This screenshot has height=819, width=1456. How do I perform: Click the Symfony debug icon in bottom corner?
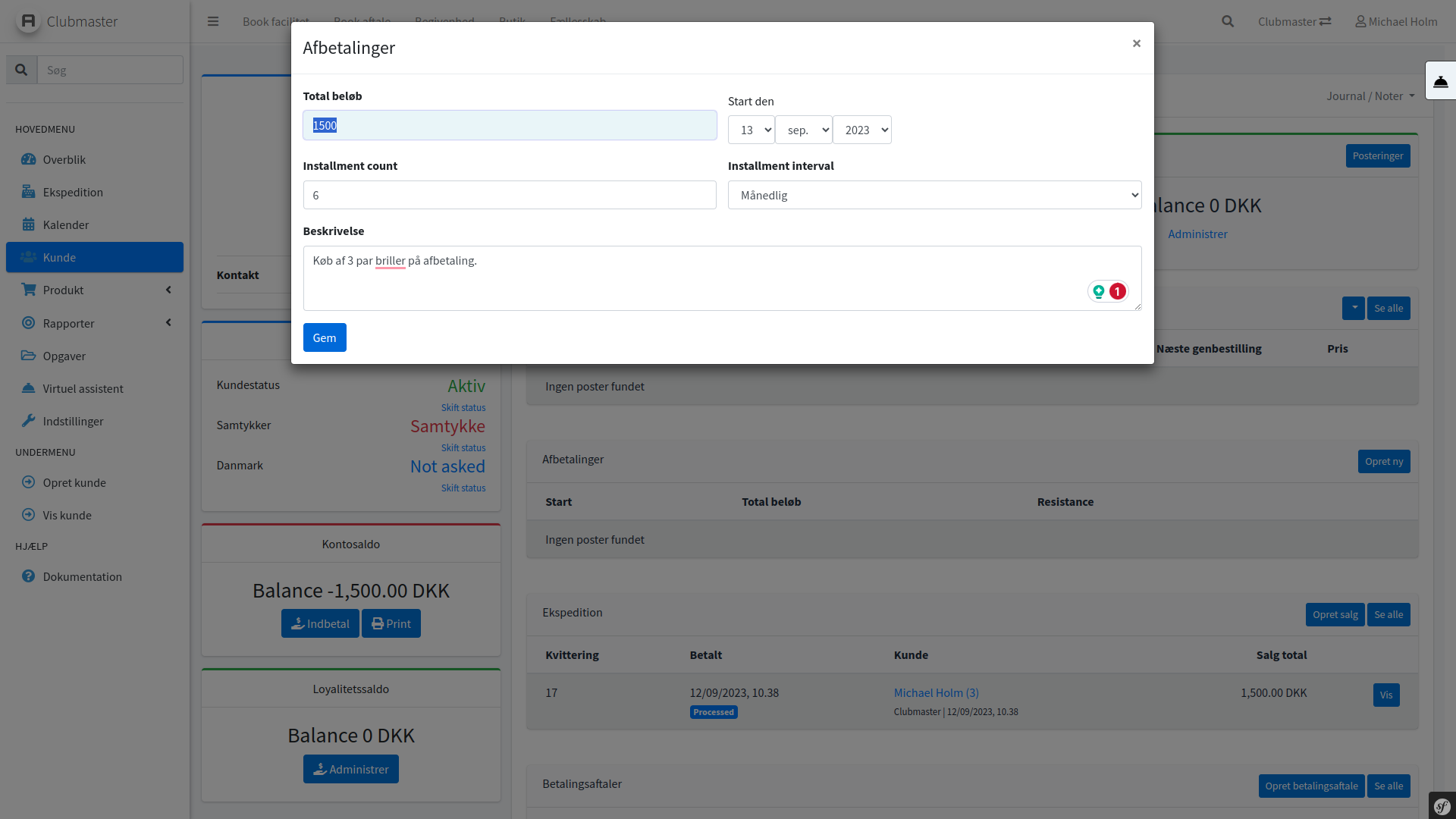click(1442, 806)
